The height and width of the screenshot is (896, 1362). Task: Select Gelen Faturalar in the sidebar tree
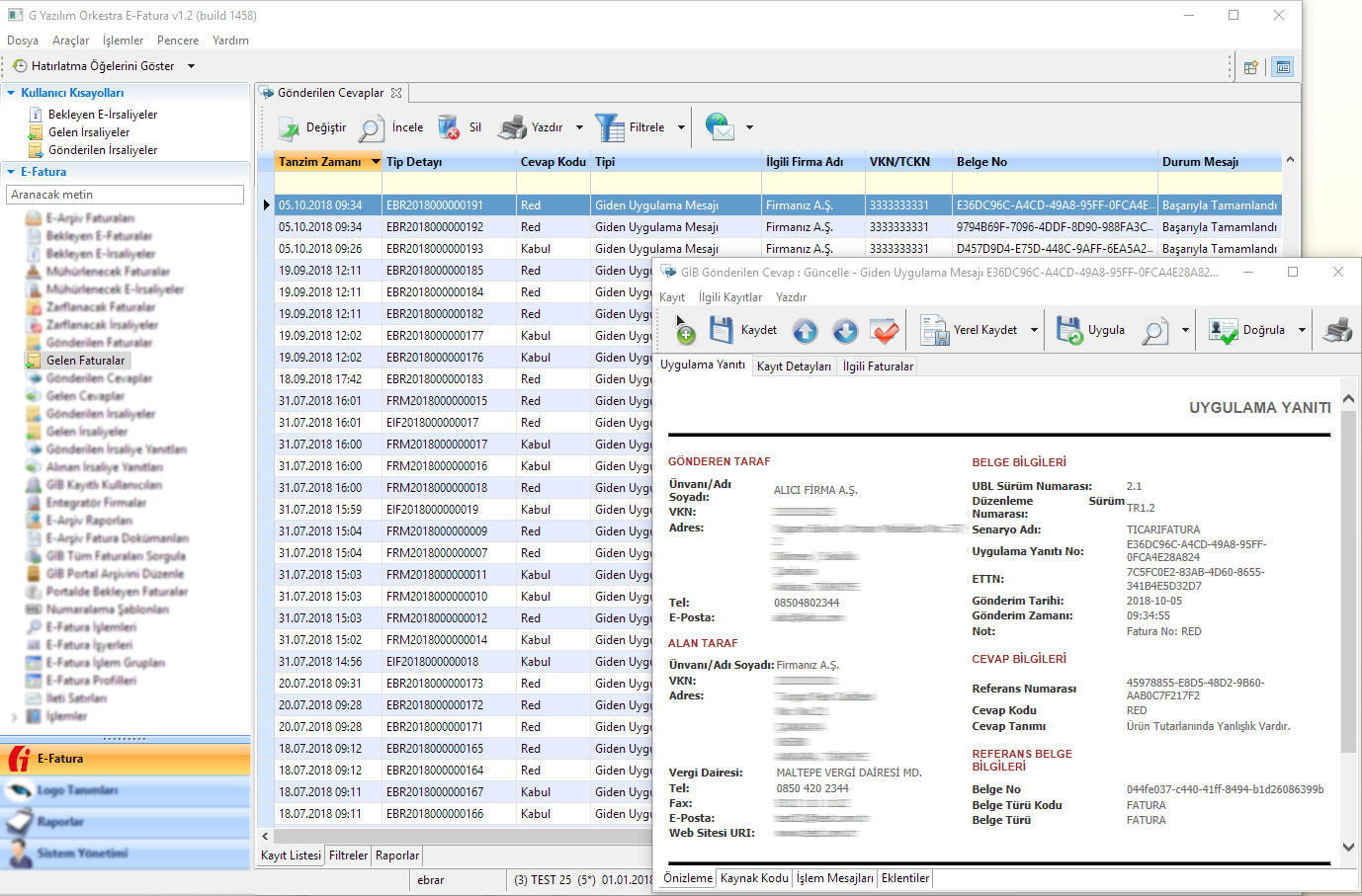click(85, 361)
